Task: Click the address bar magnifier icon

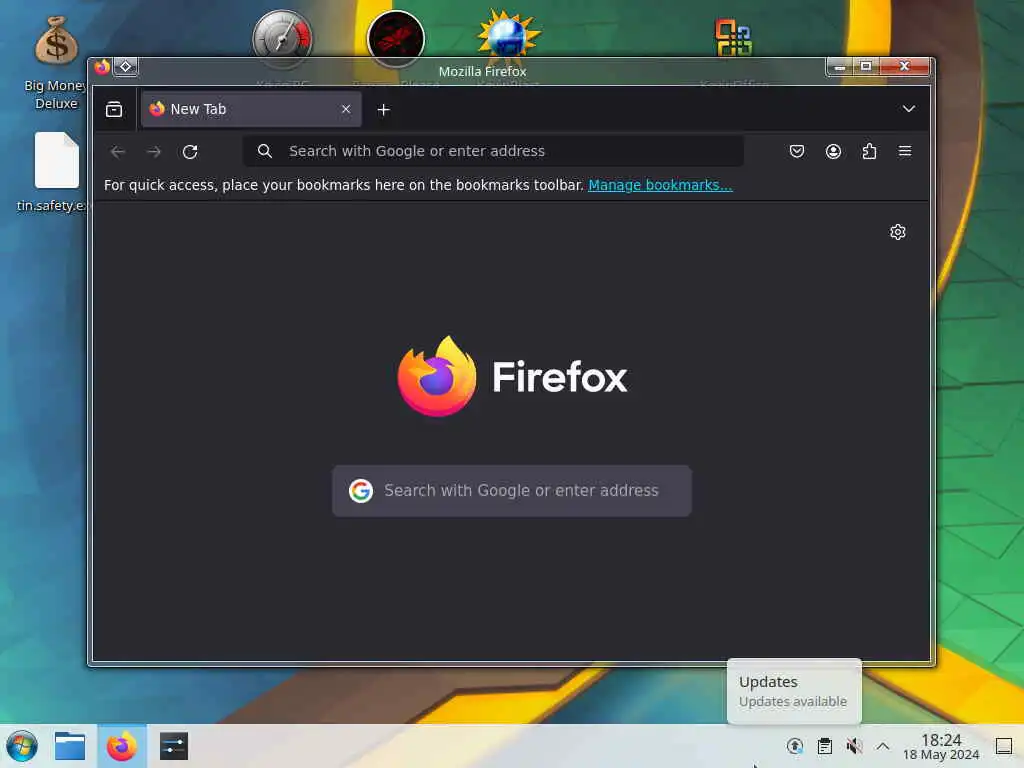Action: coord(264,151)
